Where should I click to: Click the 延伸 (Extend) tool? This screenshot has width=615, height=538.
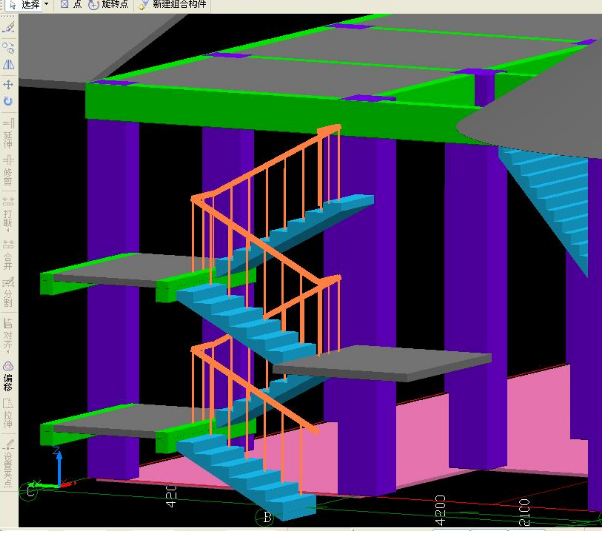click(x=8, y=134)
